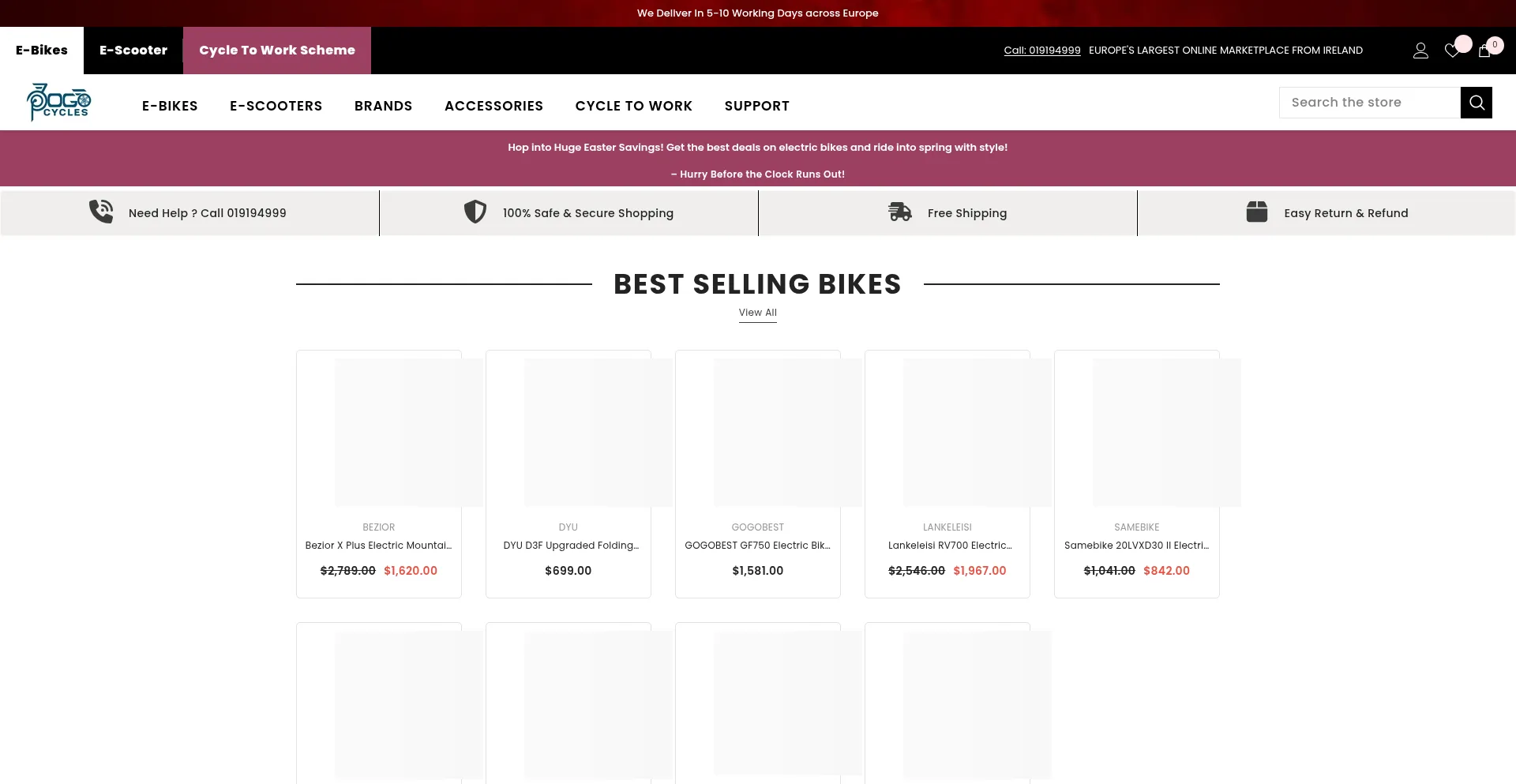Image resolution: width=1516 pixels, height=784 pixels.
Task: Click the LANKELEISI brand label
Action: (947, 527)
